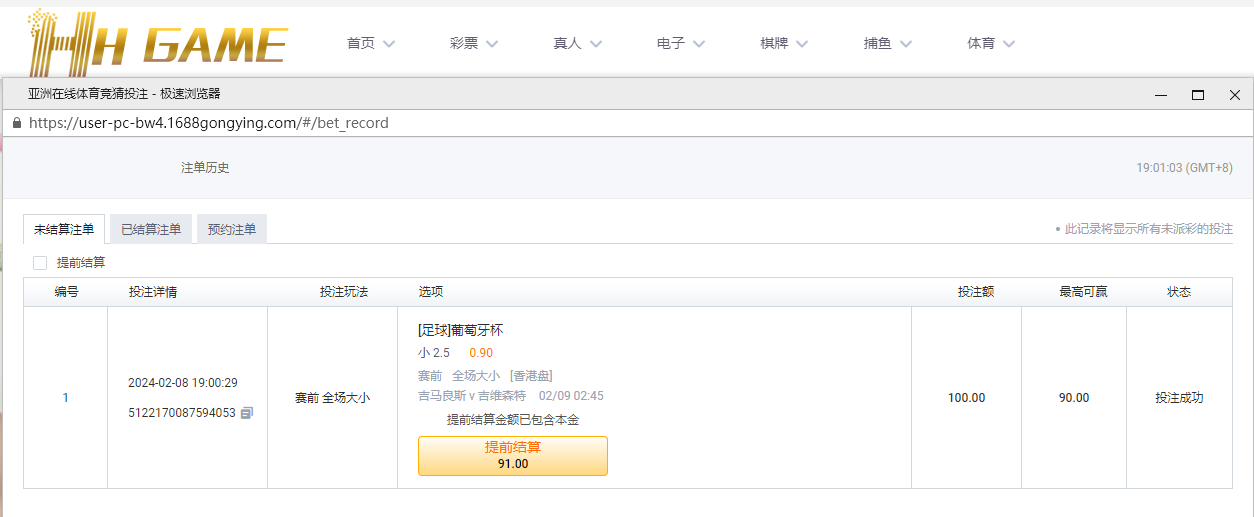Switch to the 预约注单 tab
The image size is (1254, 517).
[x=232, y=229]
